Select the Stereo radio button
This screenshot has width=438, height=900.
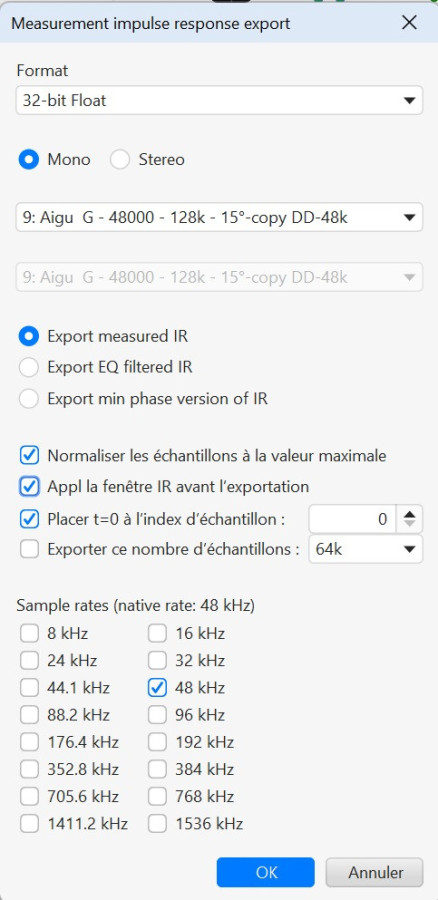tap(121, 160)
